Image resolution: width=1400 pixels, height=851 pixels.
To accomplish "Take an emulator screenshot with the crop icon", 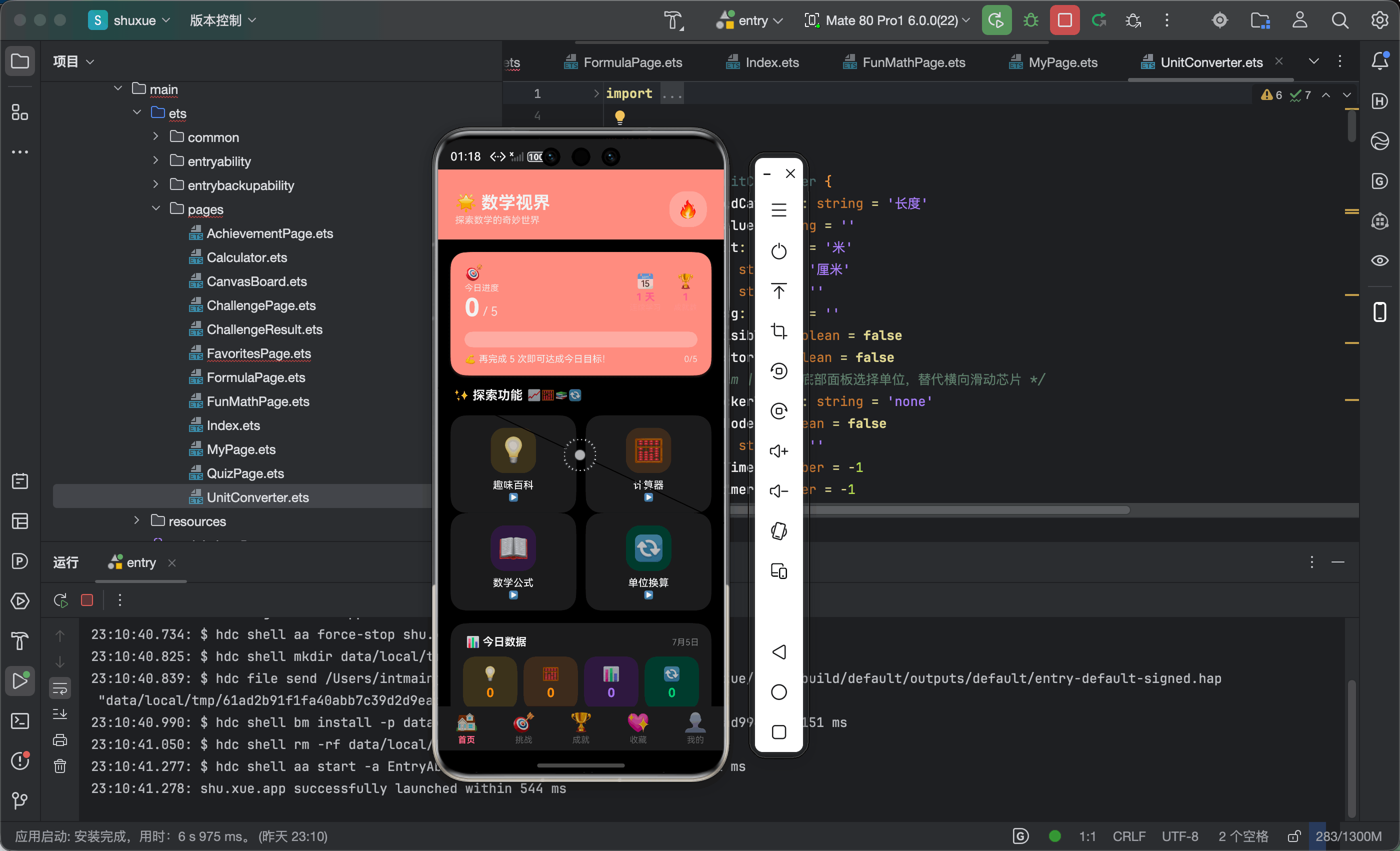I will coord(778,330).
